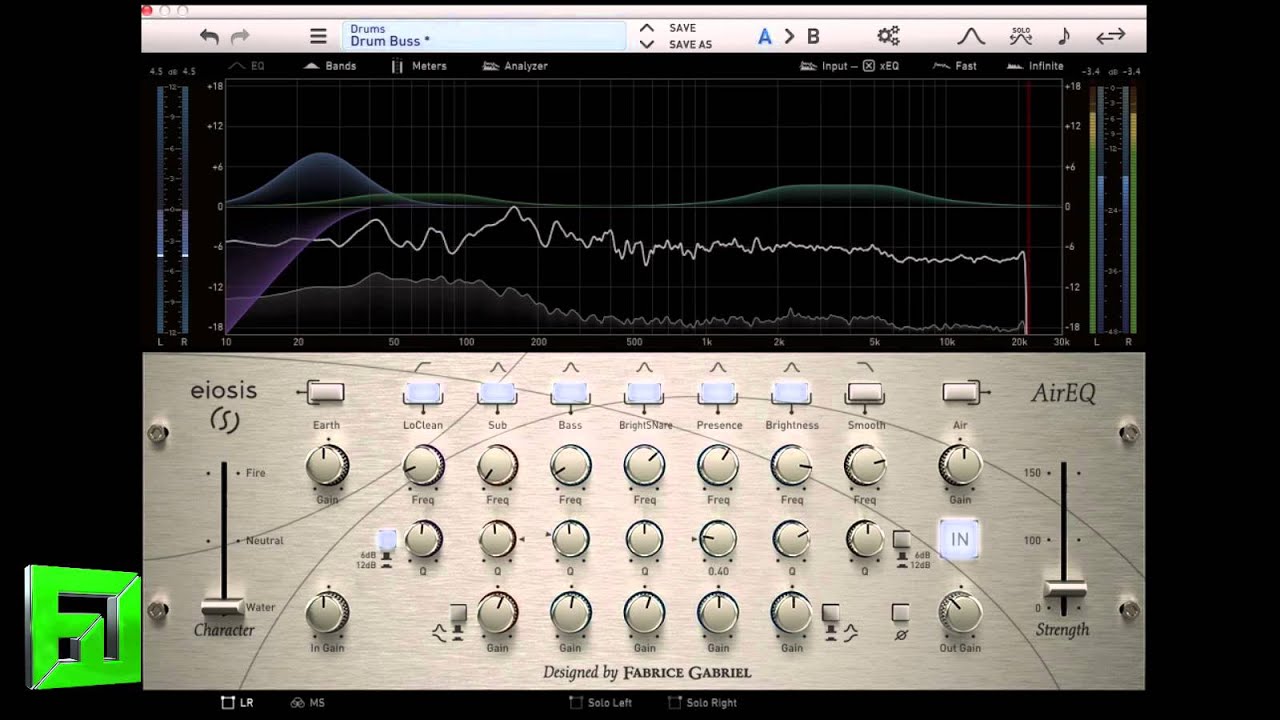
Task: Click the Bass Freq knob
Action: (x=570, y=466)
